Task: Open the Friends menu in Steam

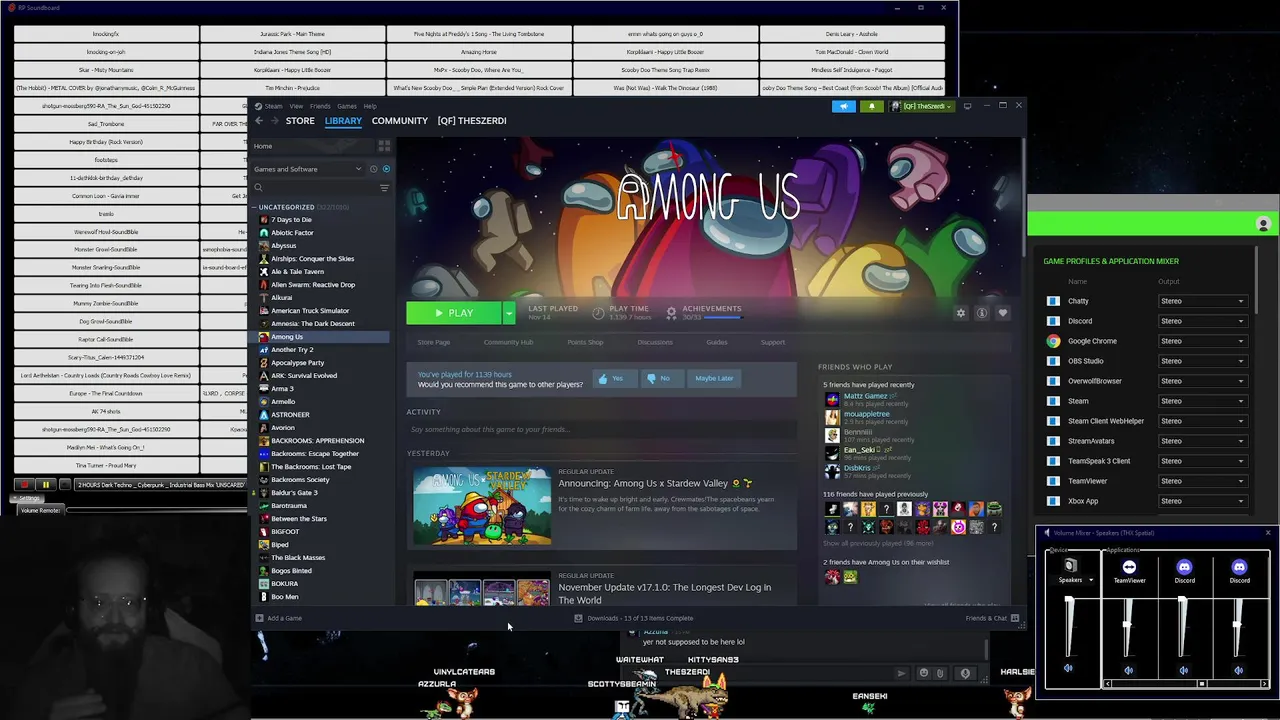Action: (320, 106)
